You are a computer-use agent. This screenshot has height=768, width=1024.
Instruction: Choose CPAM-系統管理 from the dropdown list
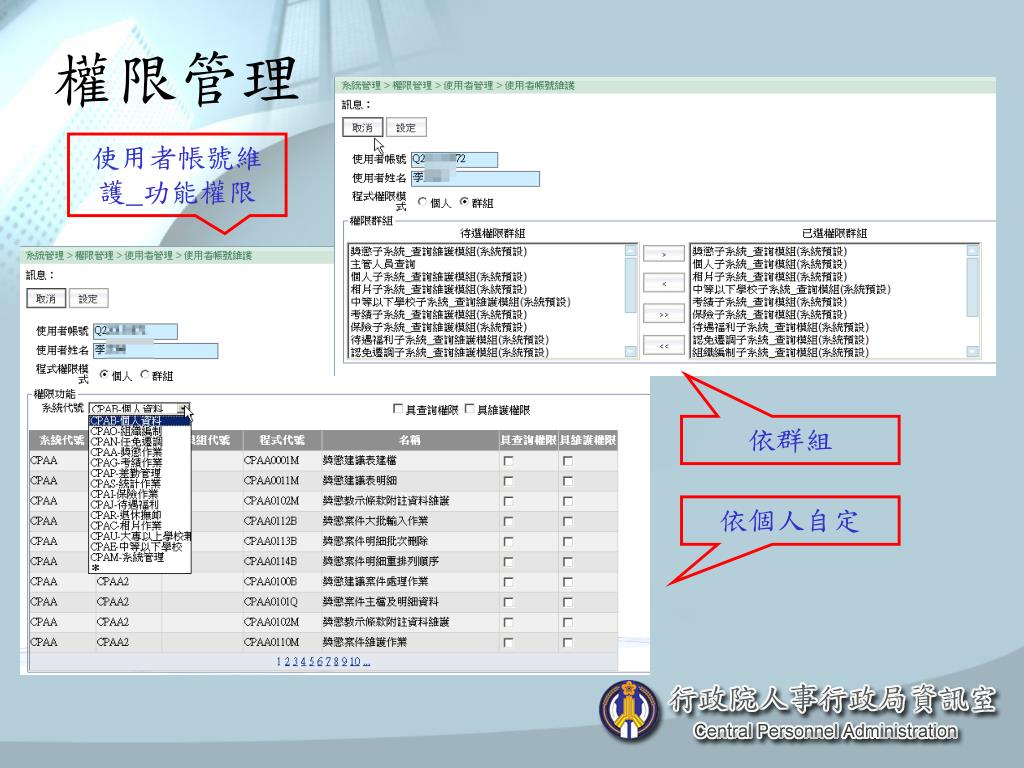pos(140,557)
